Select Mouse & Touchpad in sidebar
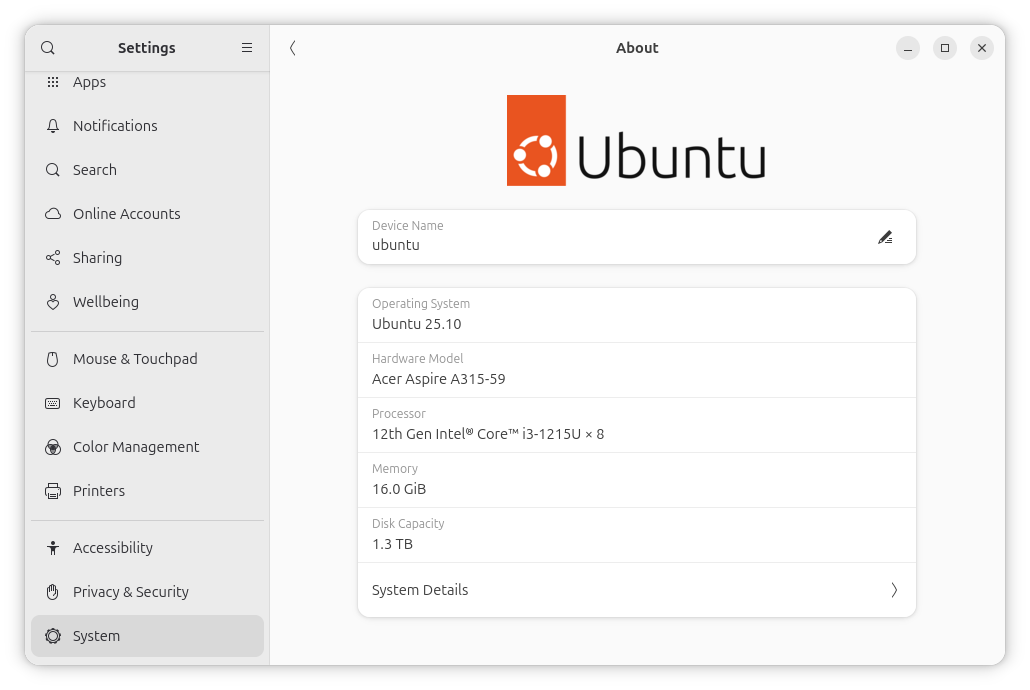The image size is (1030, 690). (x=135, y=359)
